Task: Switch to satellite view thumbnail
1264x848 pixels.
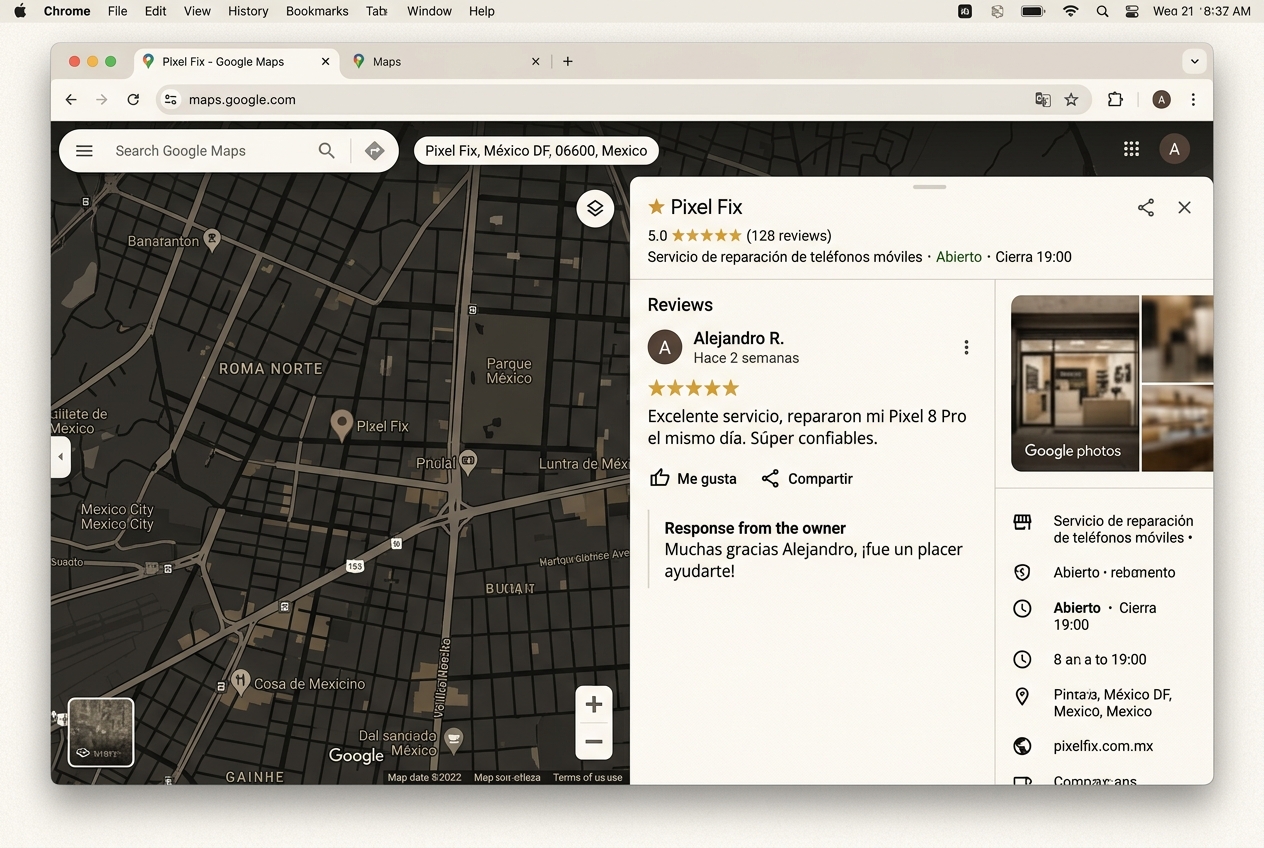Action: (101, 732)
